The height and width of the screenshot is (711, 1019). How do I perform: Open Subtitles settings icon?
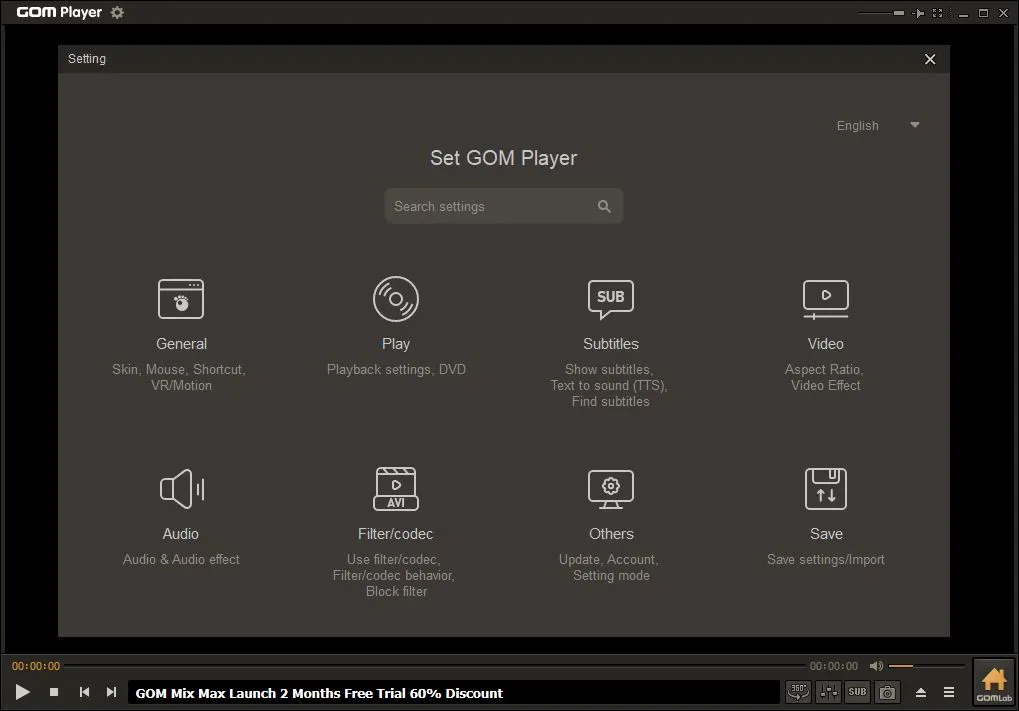(610, 299)
